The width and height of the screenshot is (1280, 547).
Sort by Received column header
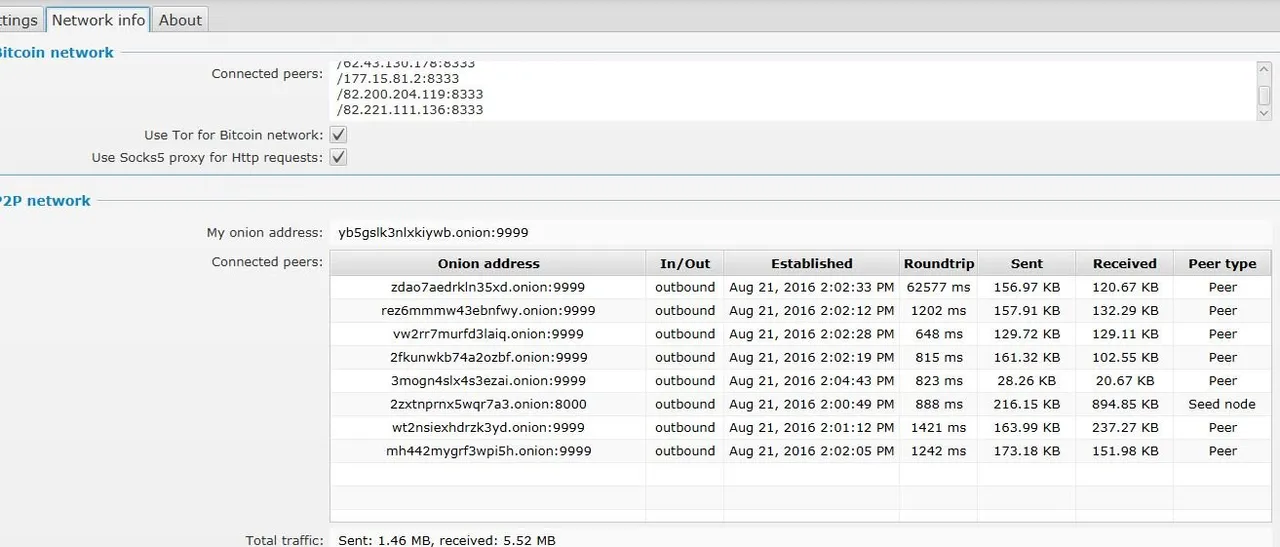point(1125,264)
